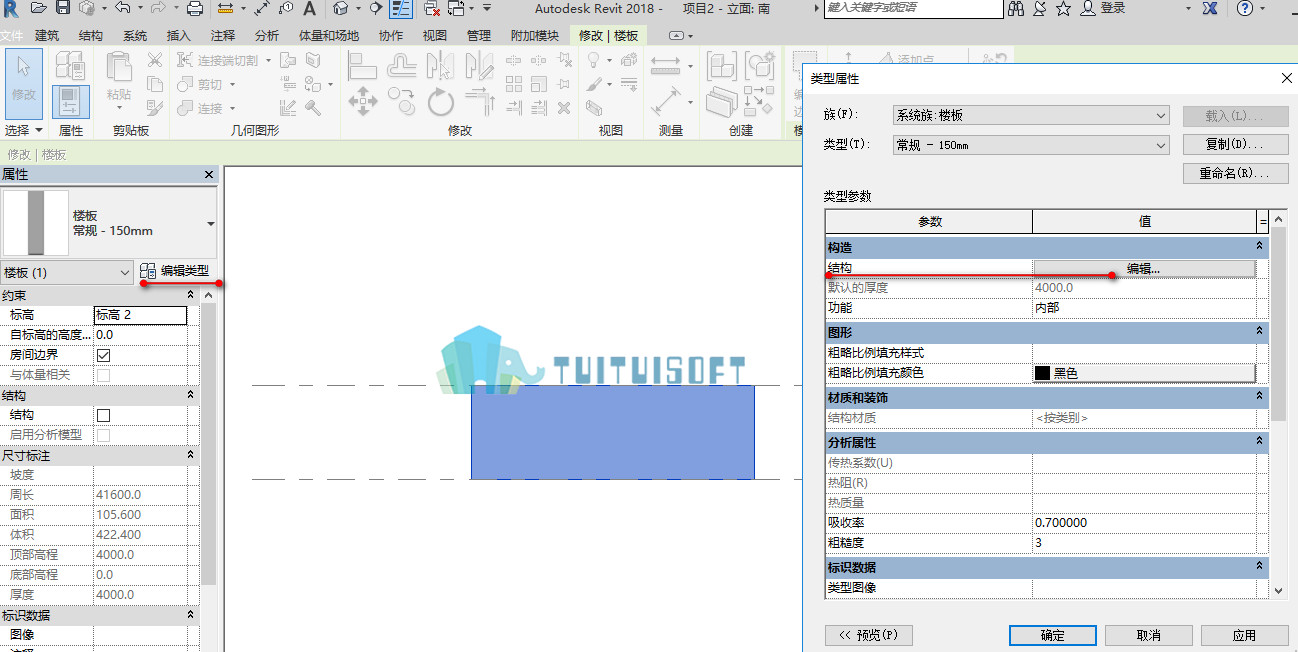Open file with the quick access folder icon
The width and height of the screenshot is (1298, 652).
coord(39,8)
